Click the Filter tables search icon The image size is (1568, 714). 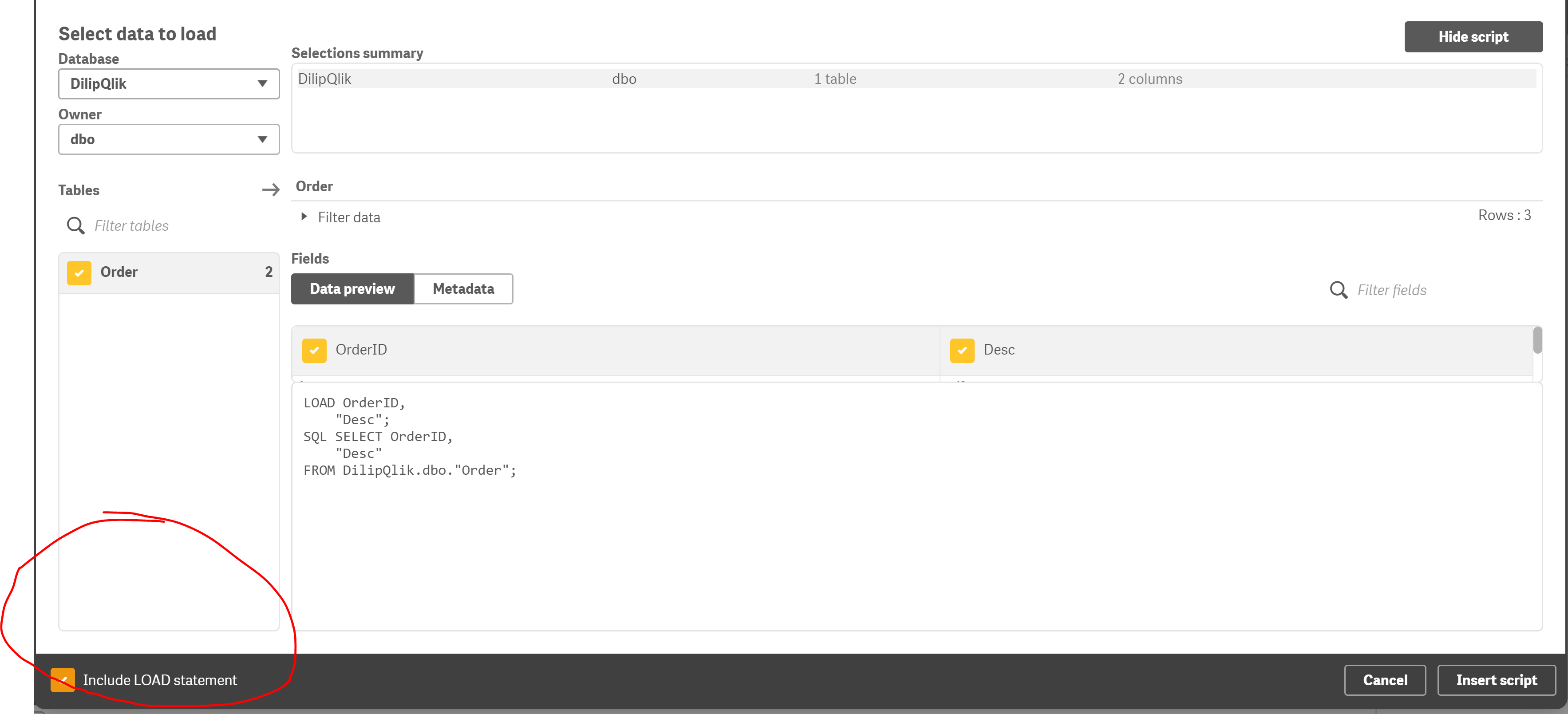[x=75, y=226]
